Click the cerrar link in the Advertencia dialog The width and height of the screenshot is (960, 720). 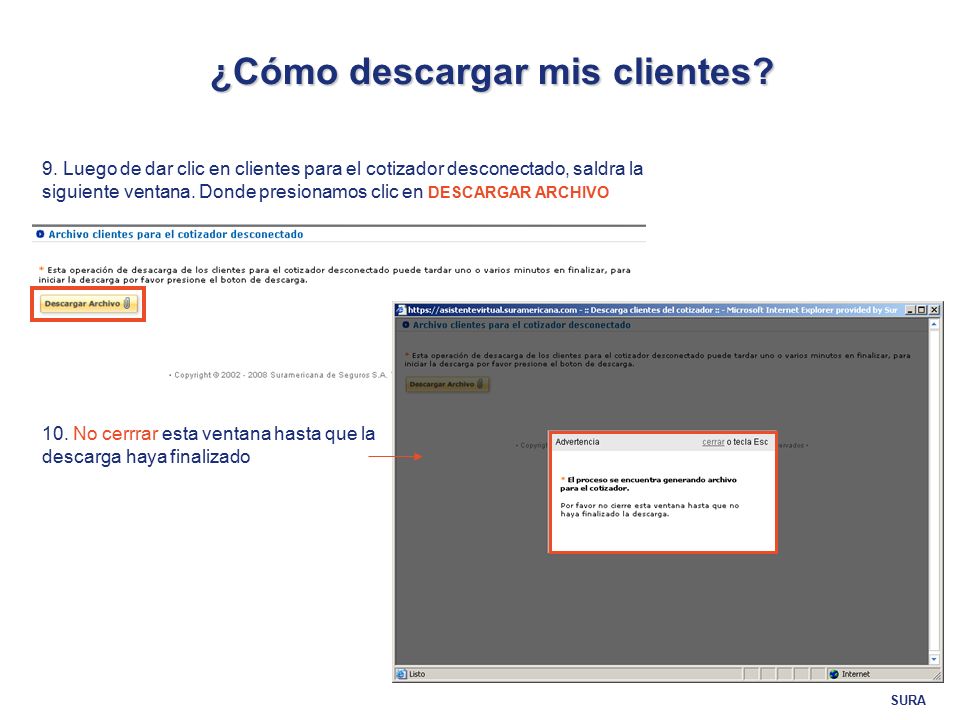(713, 442)
